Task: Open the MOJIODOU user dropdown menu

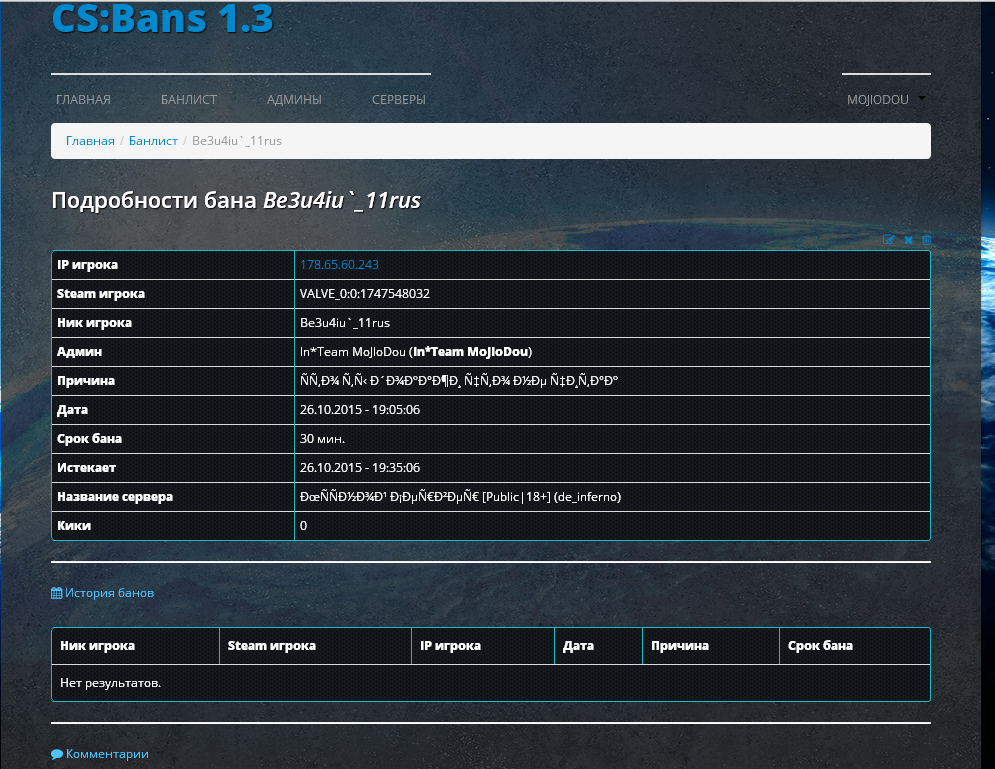Action: click(x=886, y=100)
